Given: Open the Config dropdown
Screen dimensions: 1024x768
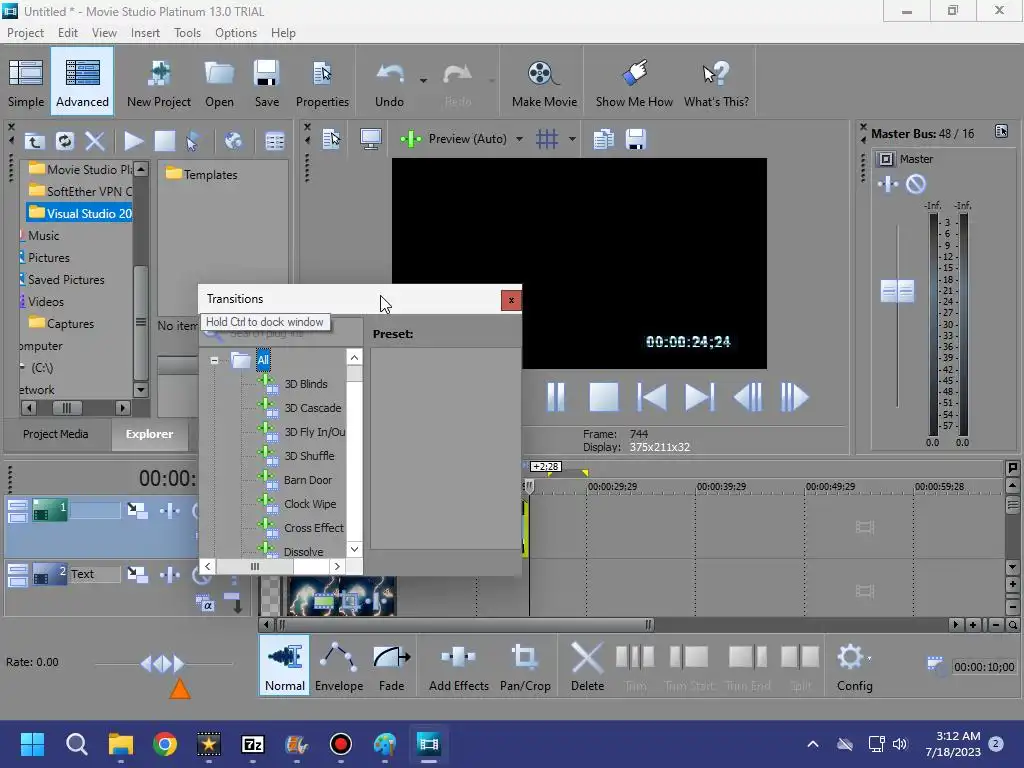Looking at the screenshot, I should tap(854, 667).
